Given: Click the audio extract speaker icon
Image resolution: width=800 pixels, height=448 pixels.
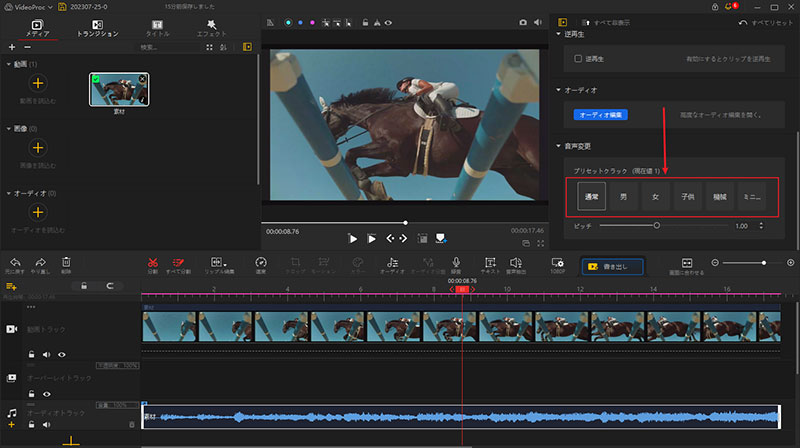Looking at the screenshot, I should (516, 262).
